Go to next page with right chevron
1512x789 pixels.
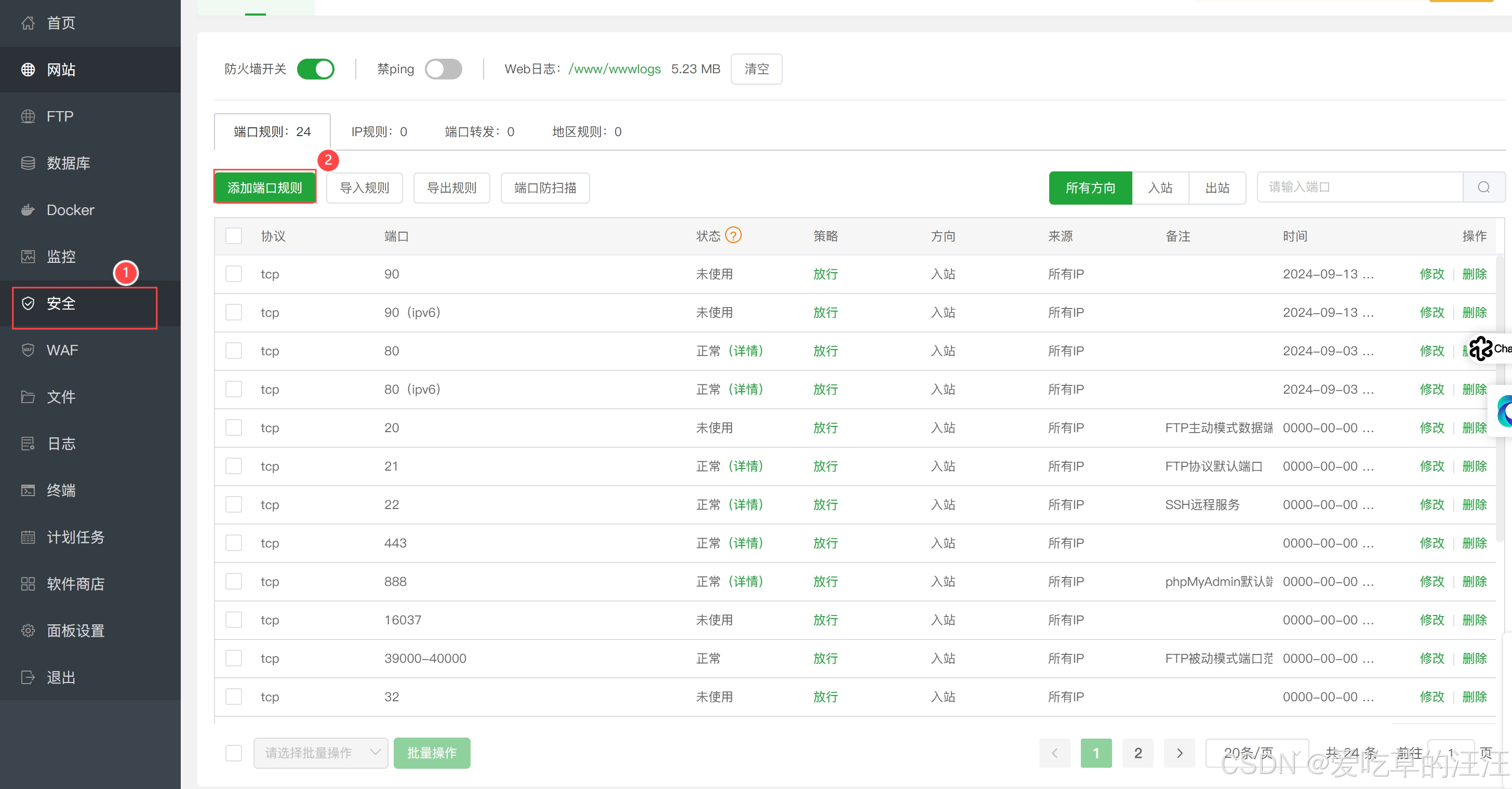point(1179,753)
